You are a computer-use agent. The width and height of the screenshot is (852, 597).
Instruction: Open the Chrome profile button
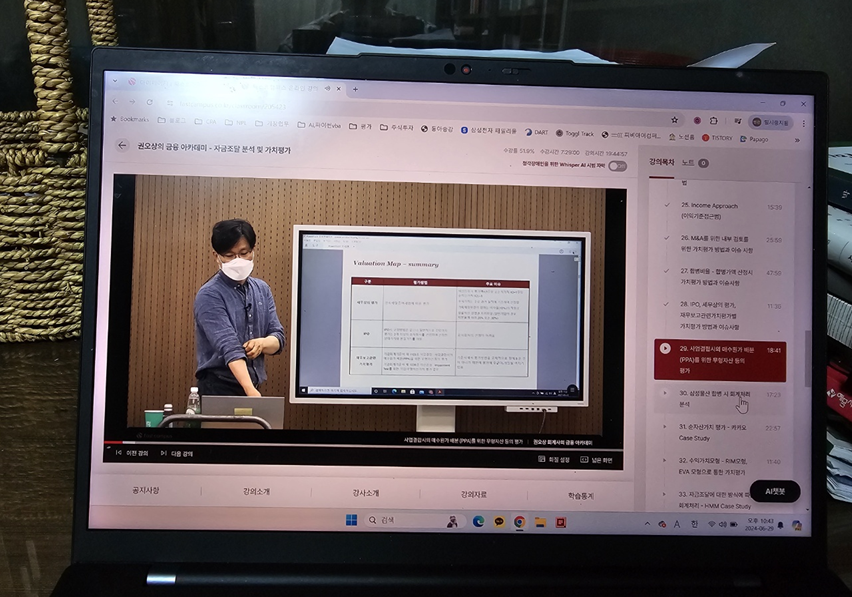click(x=770, y=122)
